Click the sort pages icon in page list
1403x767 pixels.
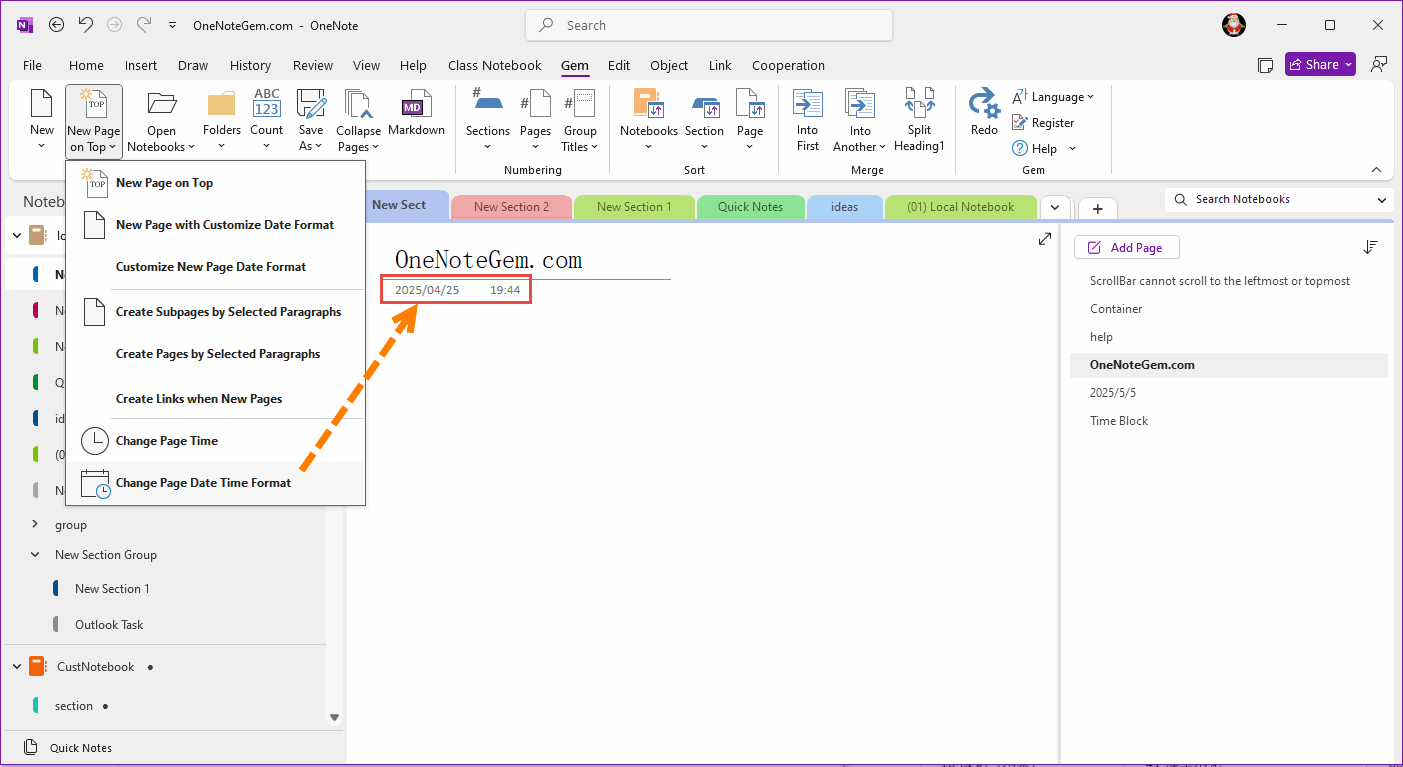[x=1370, y=247]
